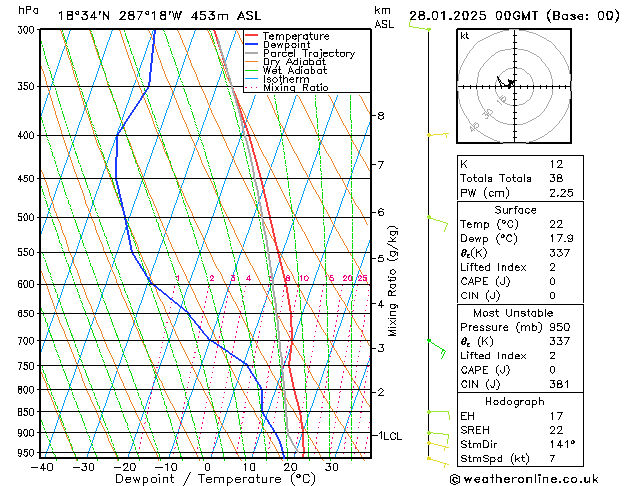Click the kt label in the hodograph

tap(465, 36)
